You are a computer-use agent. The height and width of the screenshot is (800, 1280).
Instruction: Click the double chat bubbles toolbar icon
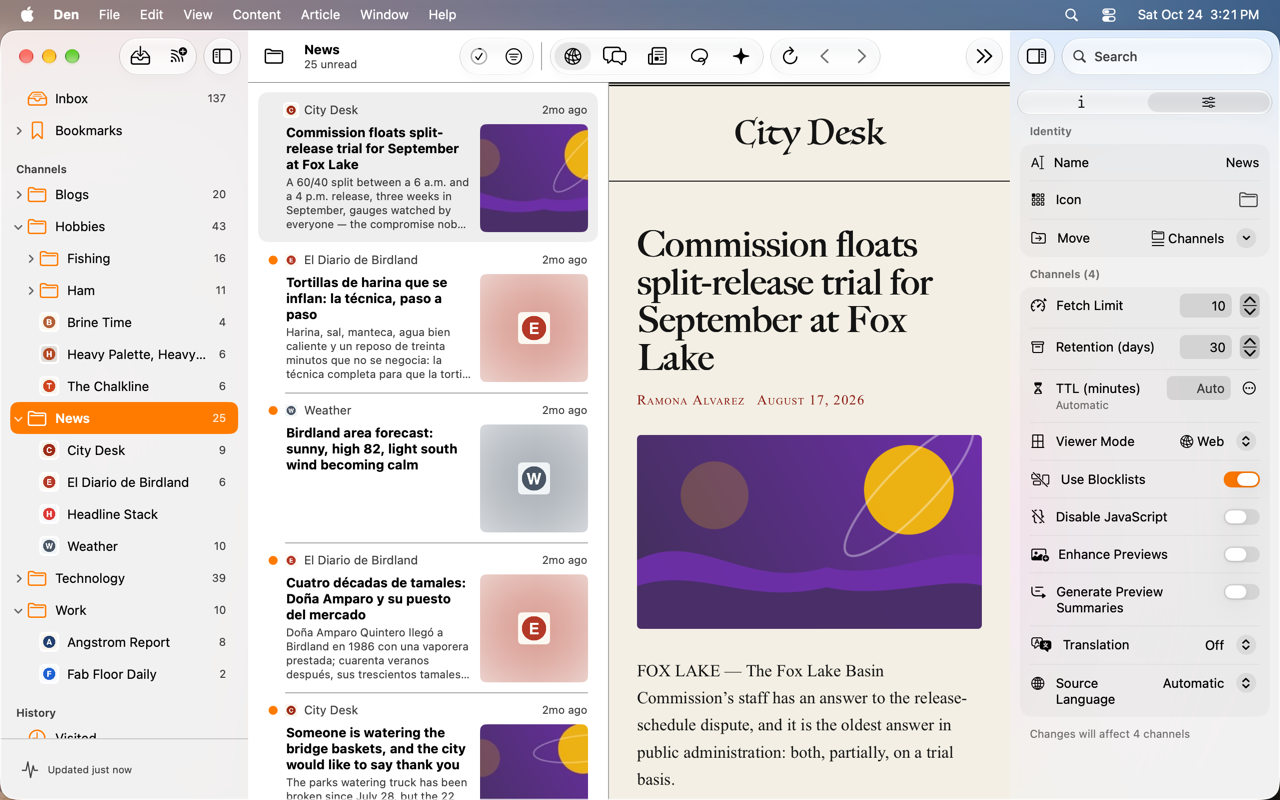click(615, 57)
